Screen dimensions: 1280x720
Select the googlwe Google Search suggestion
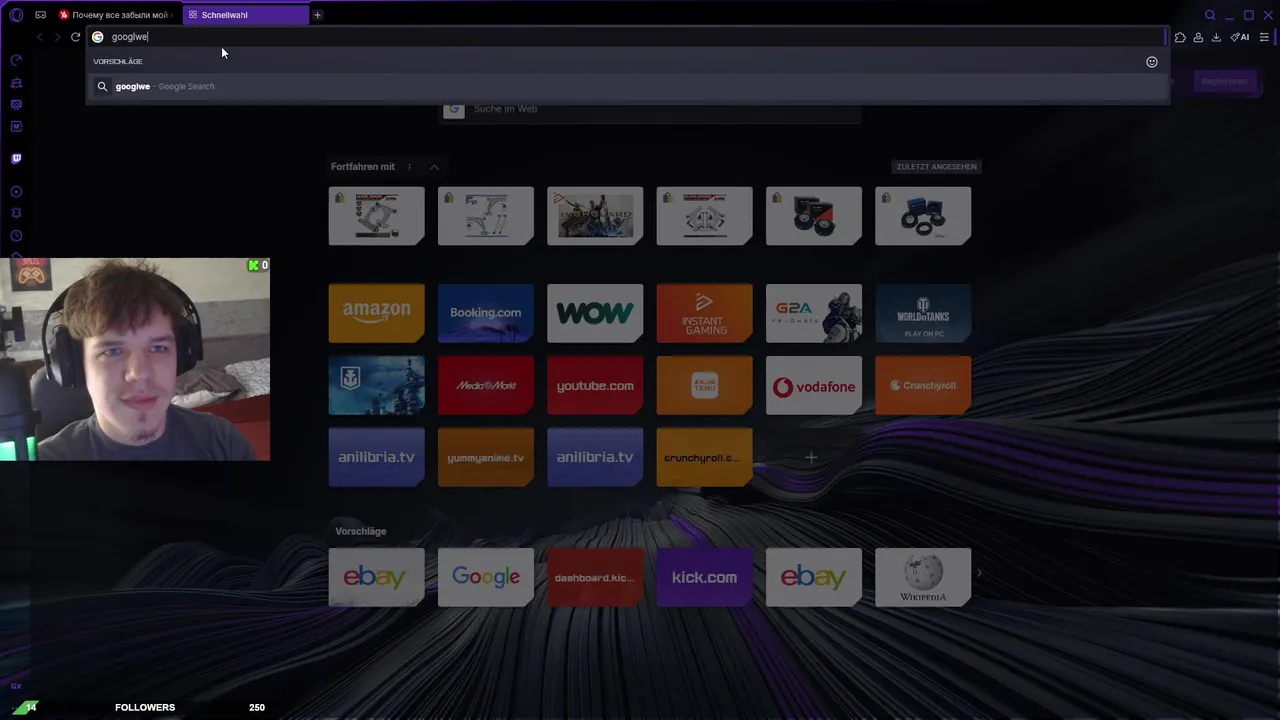(627, 86)
